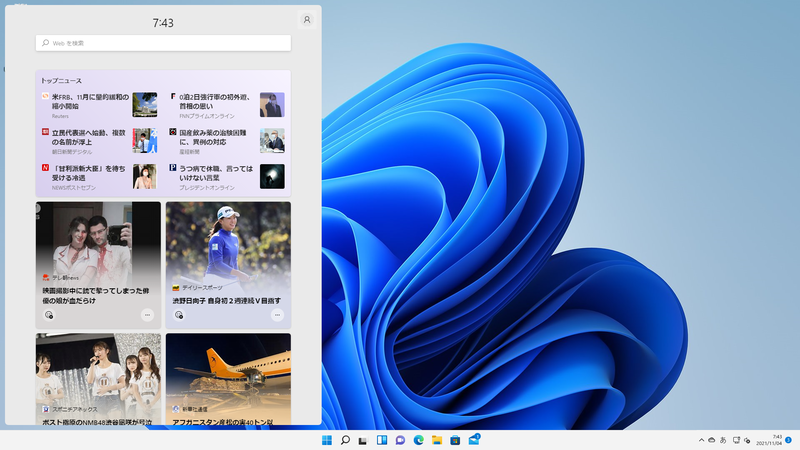Switch Japanese IME mode (あ)
Image resolution: width=800 pixels, height=450 pixels.
[723, 440]
